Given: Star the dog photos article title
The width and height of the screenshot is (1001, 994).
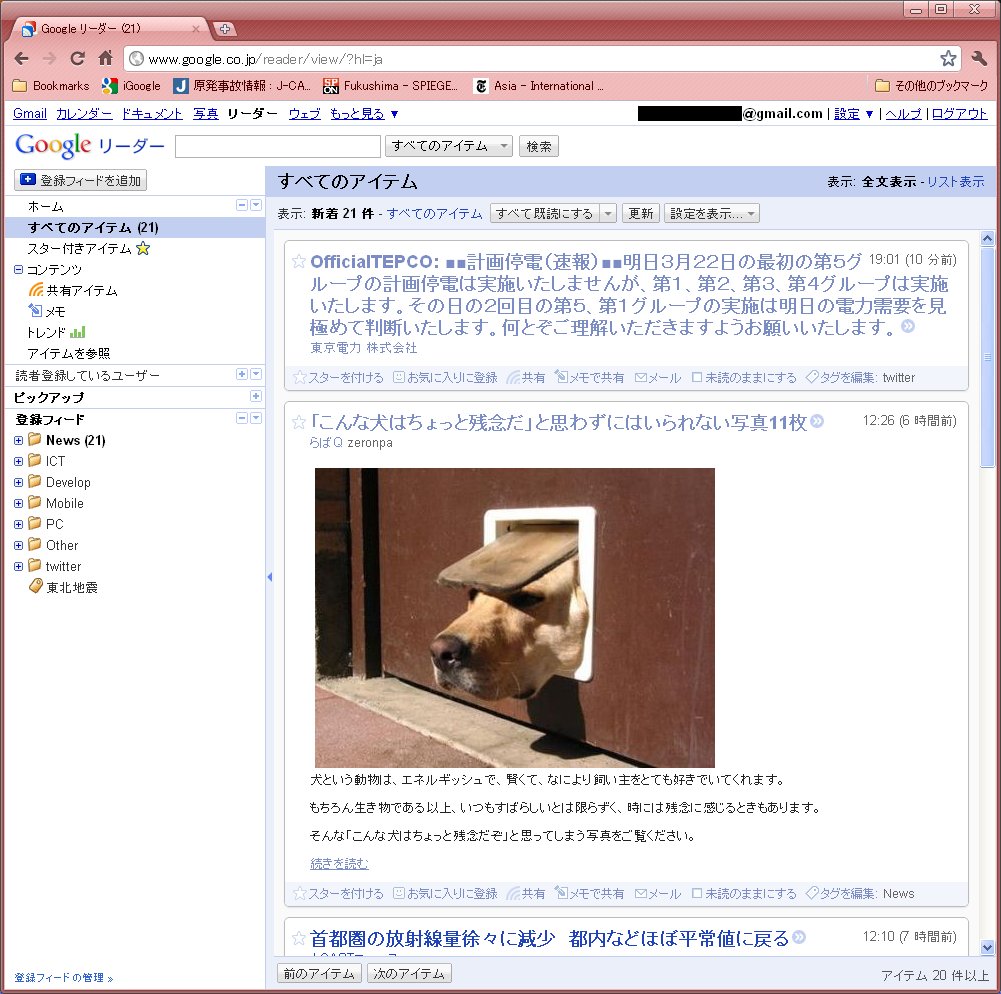Looking at the screenshot, I should 298,422.
